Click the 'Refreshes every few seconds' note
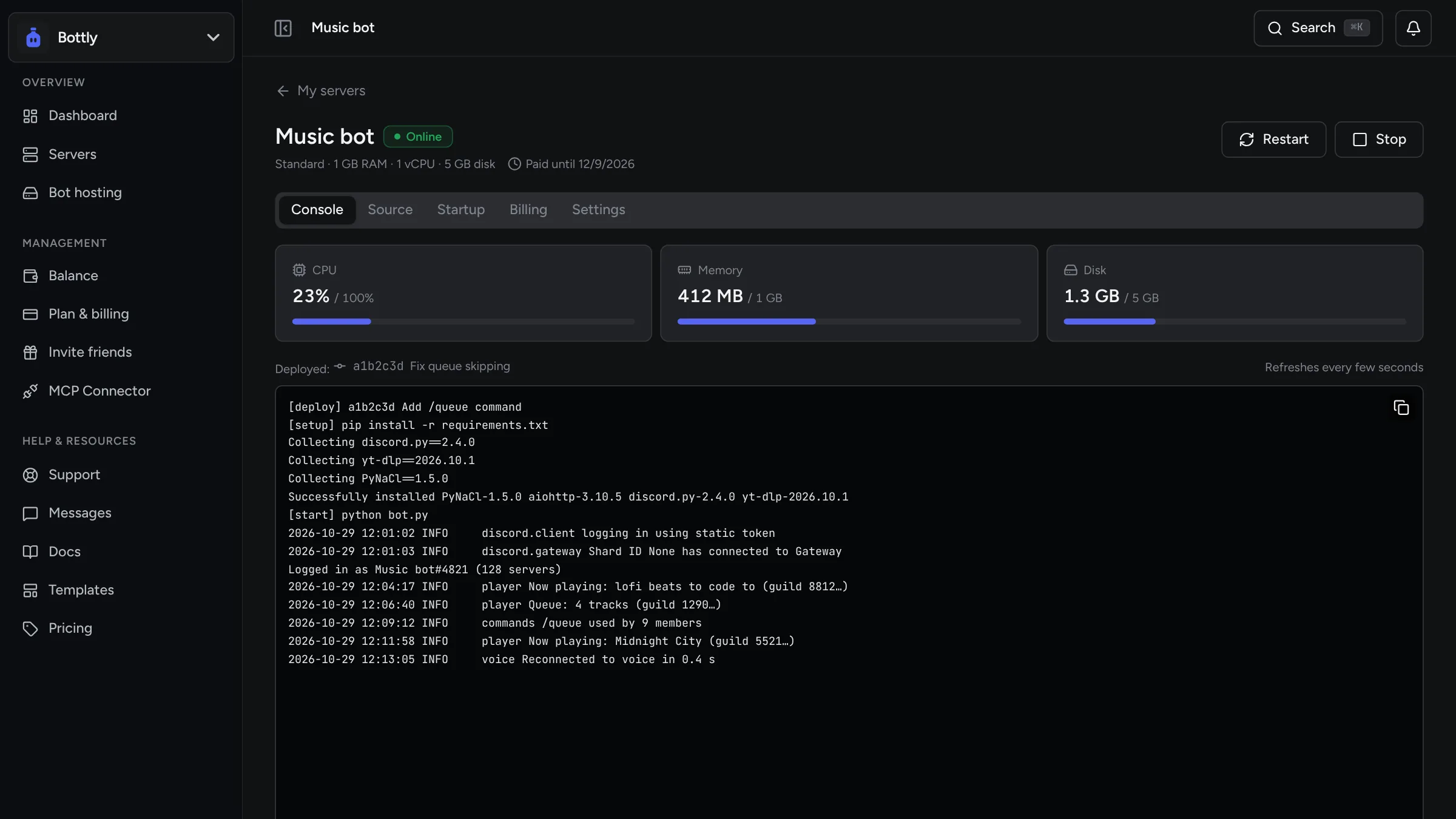This screenshot has height=819, width=1456. 1344,368
